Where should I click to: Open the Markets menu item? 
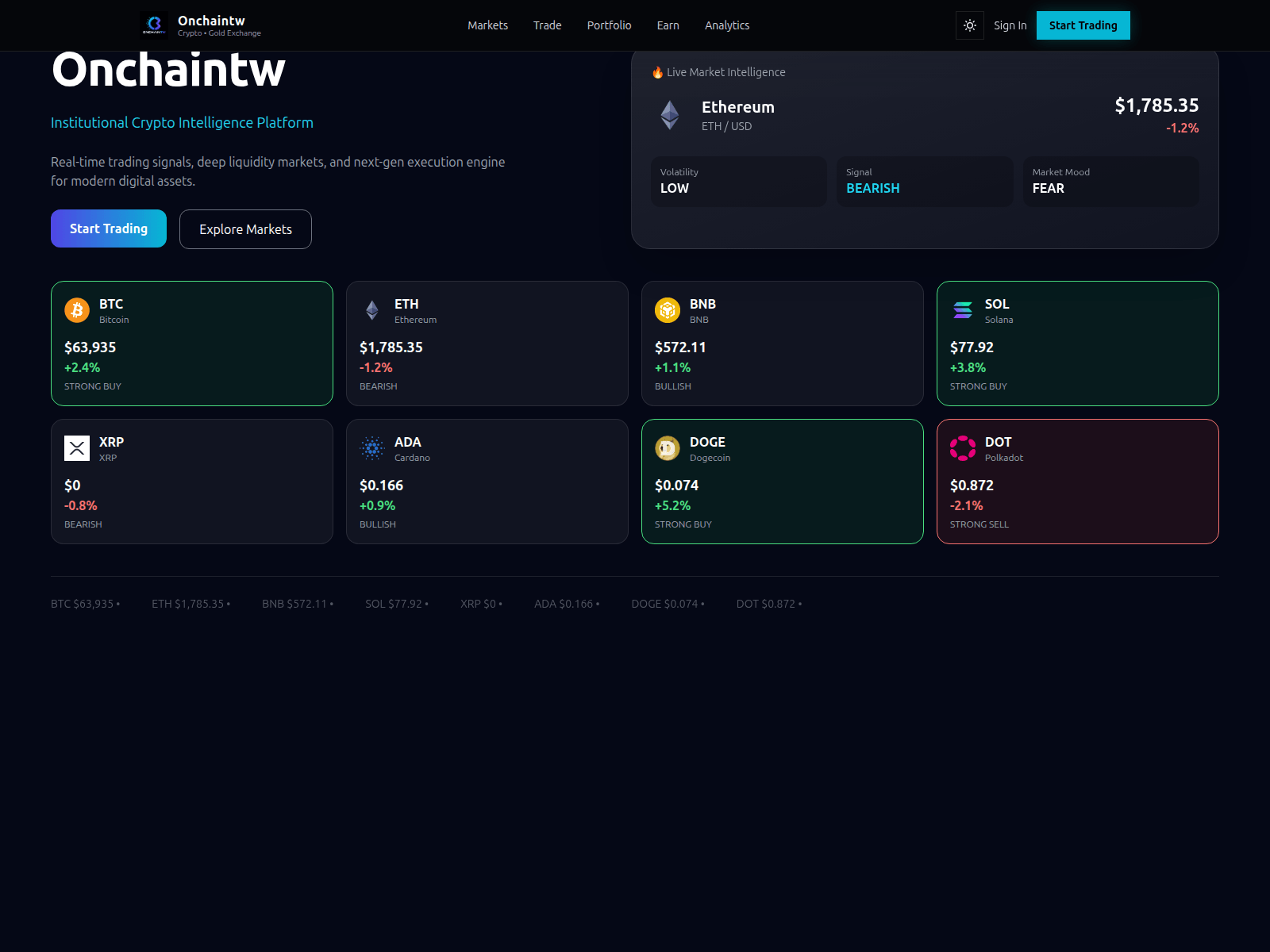coord(487,25)
